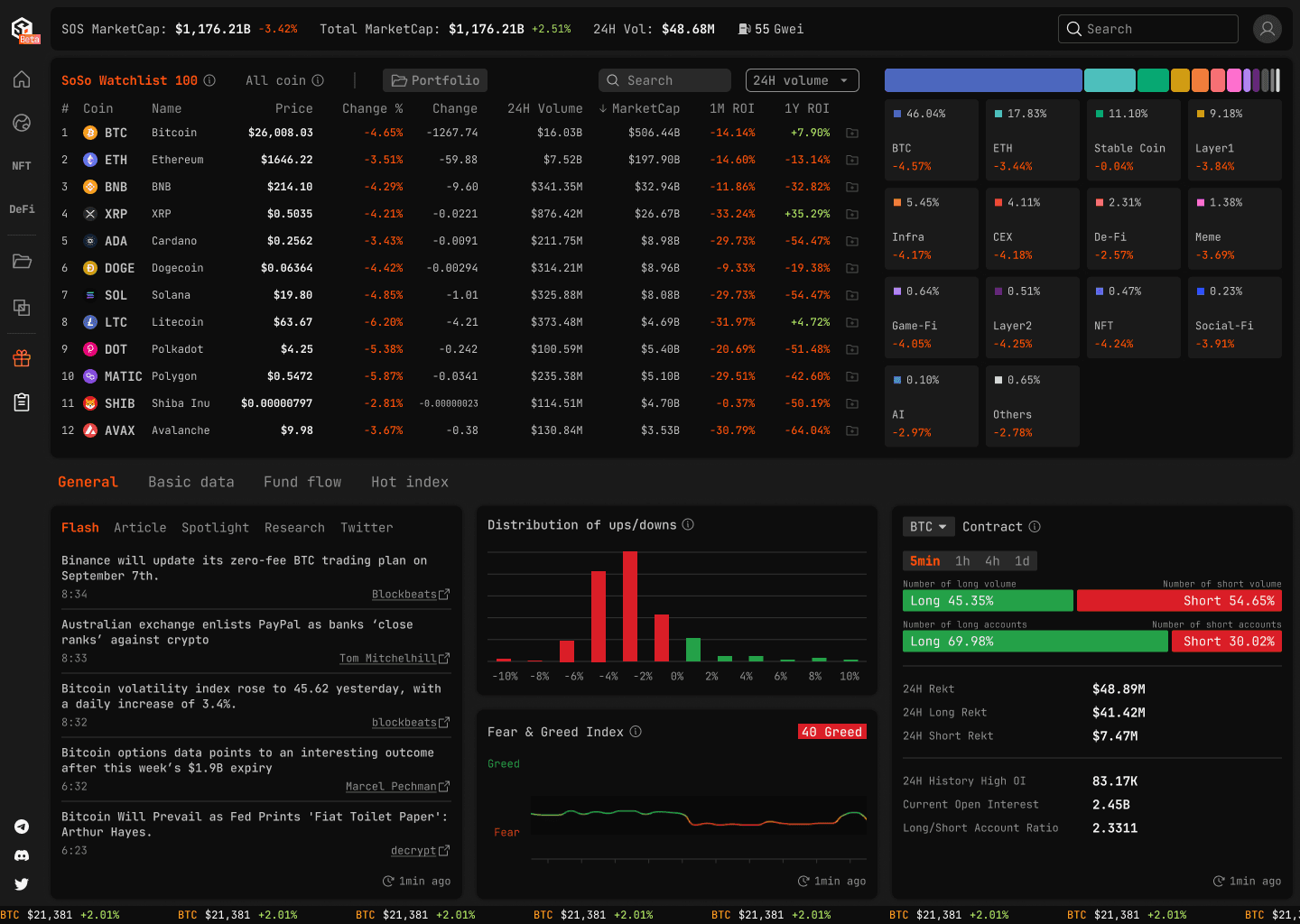Screen dimensions: 1300x924
Task: Open the clipboard icon in sidebar
Action: [x=22, y=402]
